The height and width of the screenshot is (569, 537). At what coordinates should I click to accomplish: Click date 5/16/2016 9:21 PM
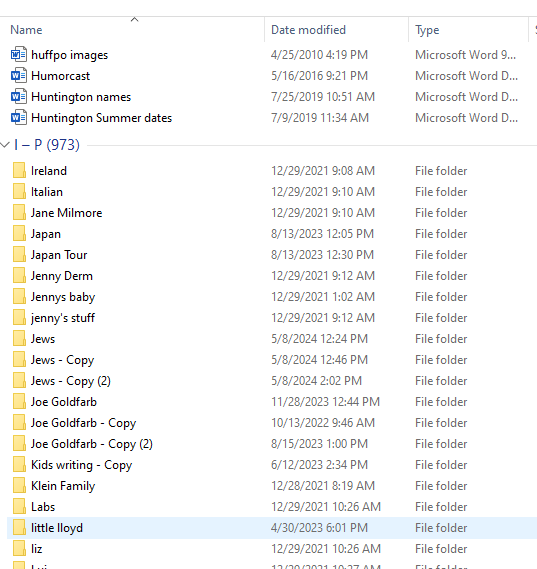point(319,76)
